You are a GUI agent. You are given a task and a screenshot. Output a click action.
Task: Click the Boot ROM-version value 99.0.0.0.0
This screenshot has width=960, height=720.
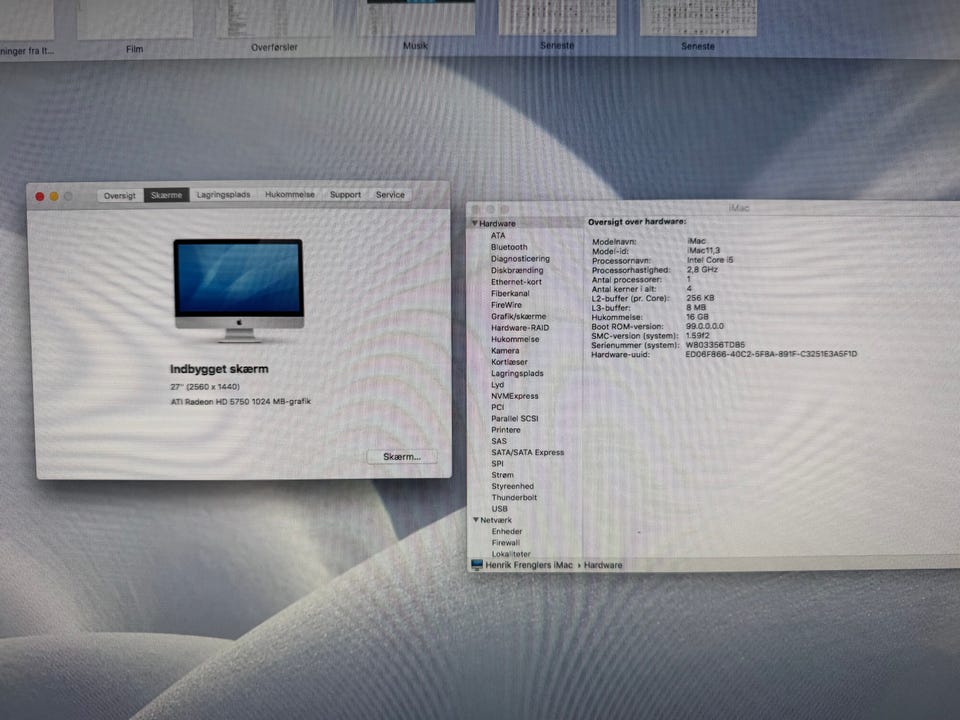pos(705,326)
